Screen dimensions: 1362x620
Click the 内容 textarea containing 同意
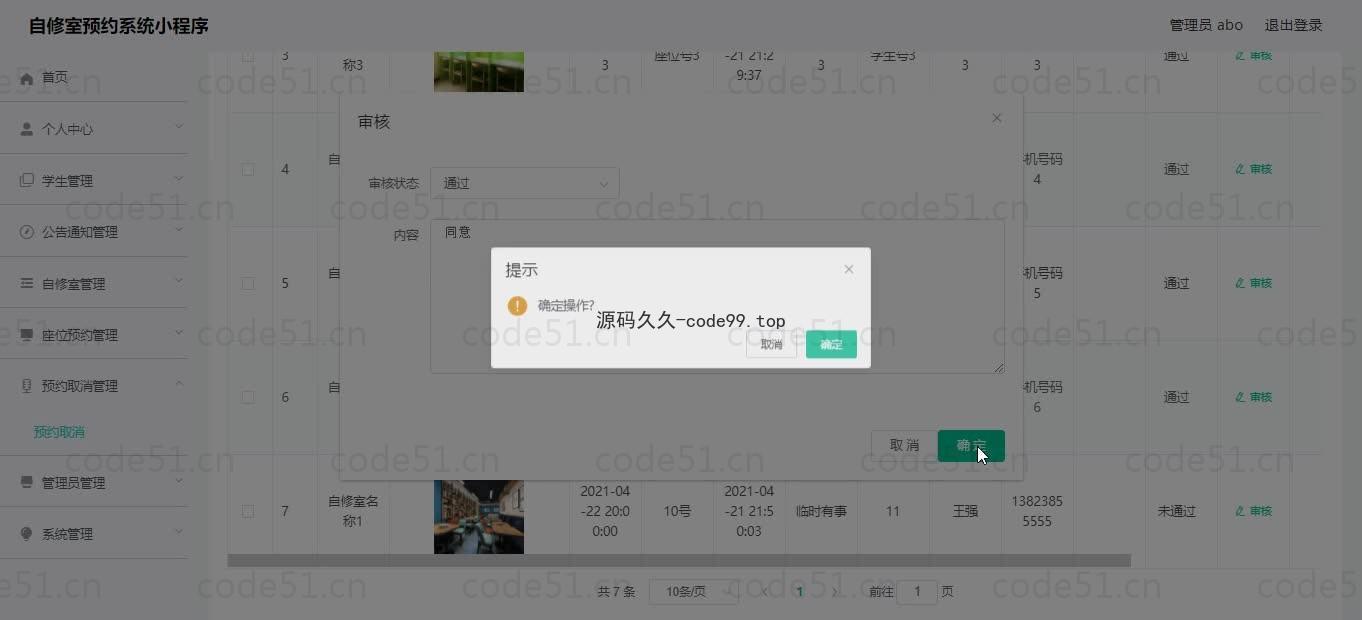pos(717,297)
